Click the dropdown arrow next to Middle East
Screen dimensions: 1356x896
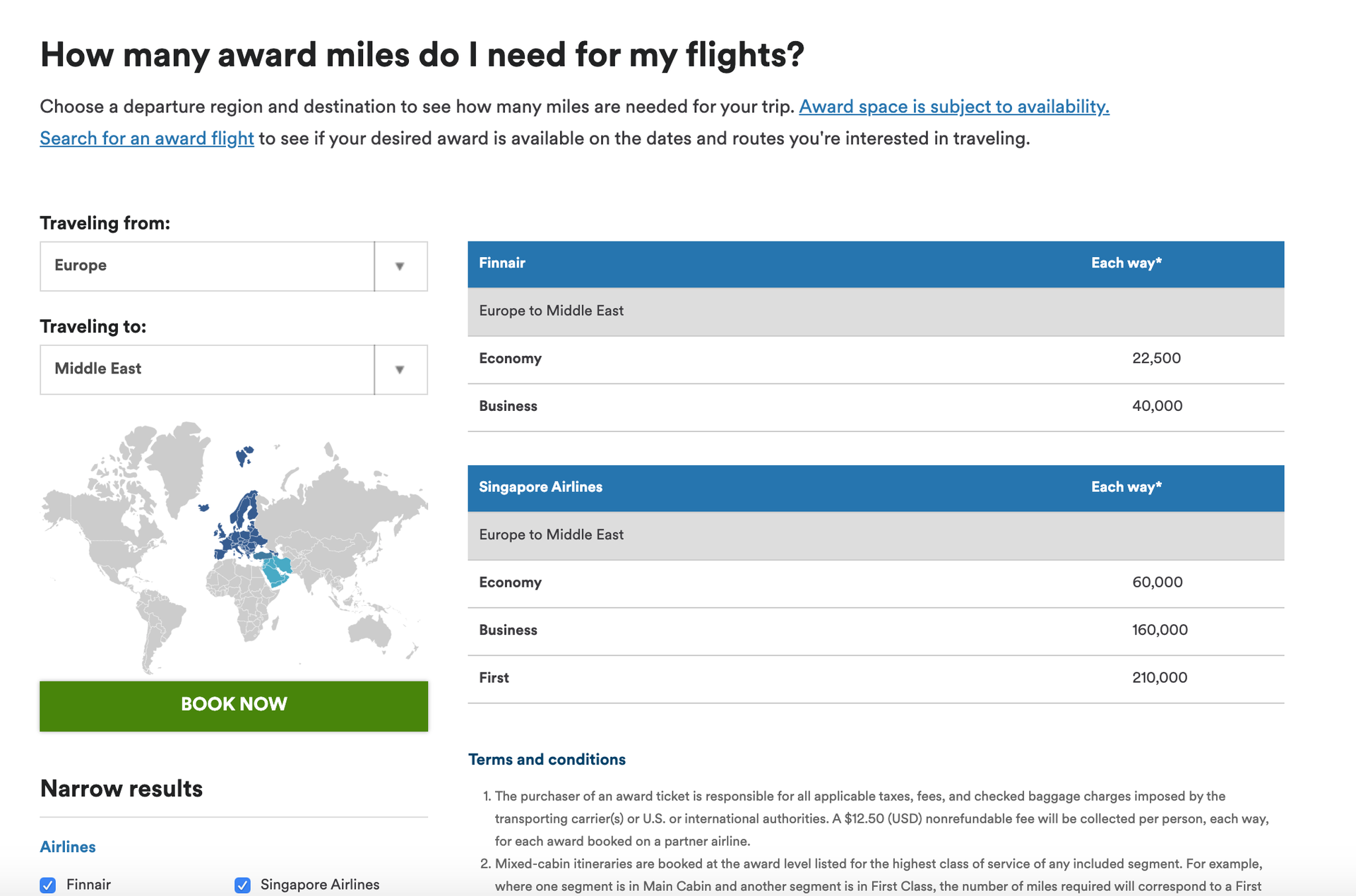[x=400, y=369]
